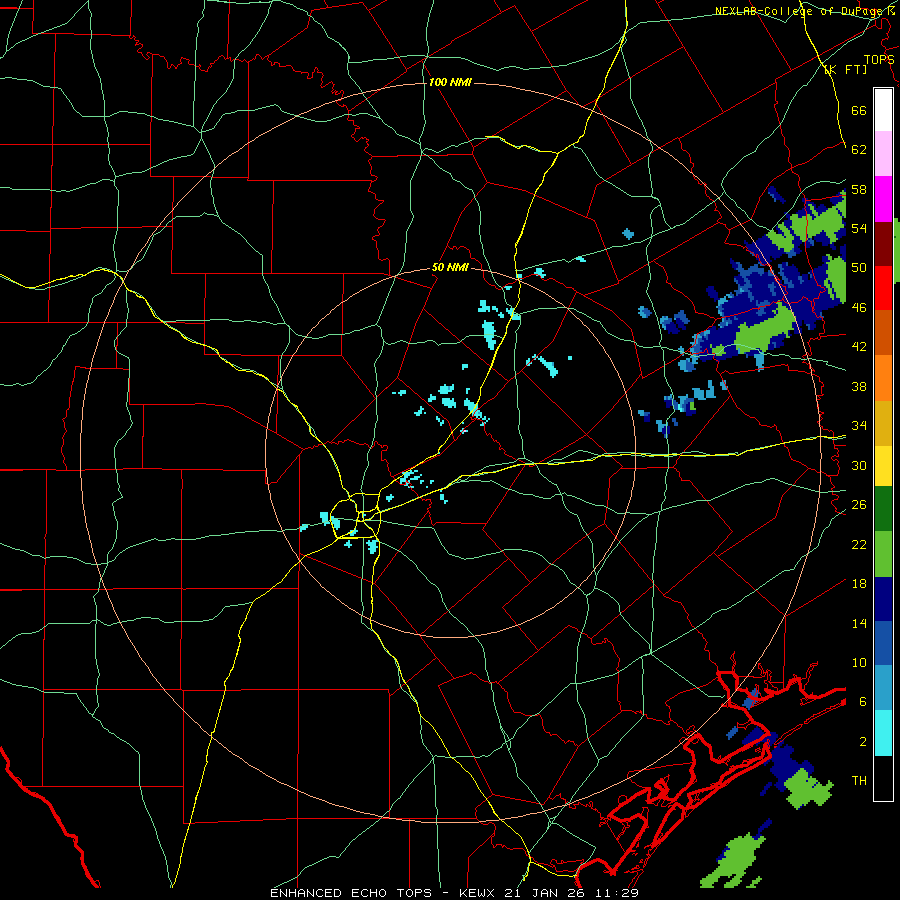Click the legend value "26"

tap(859, 505)
